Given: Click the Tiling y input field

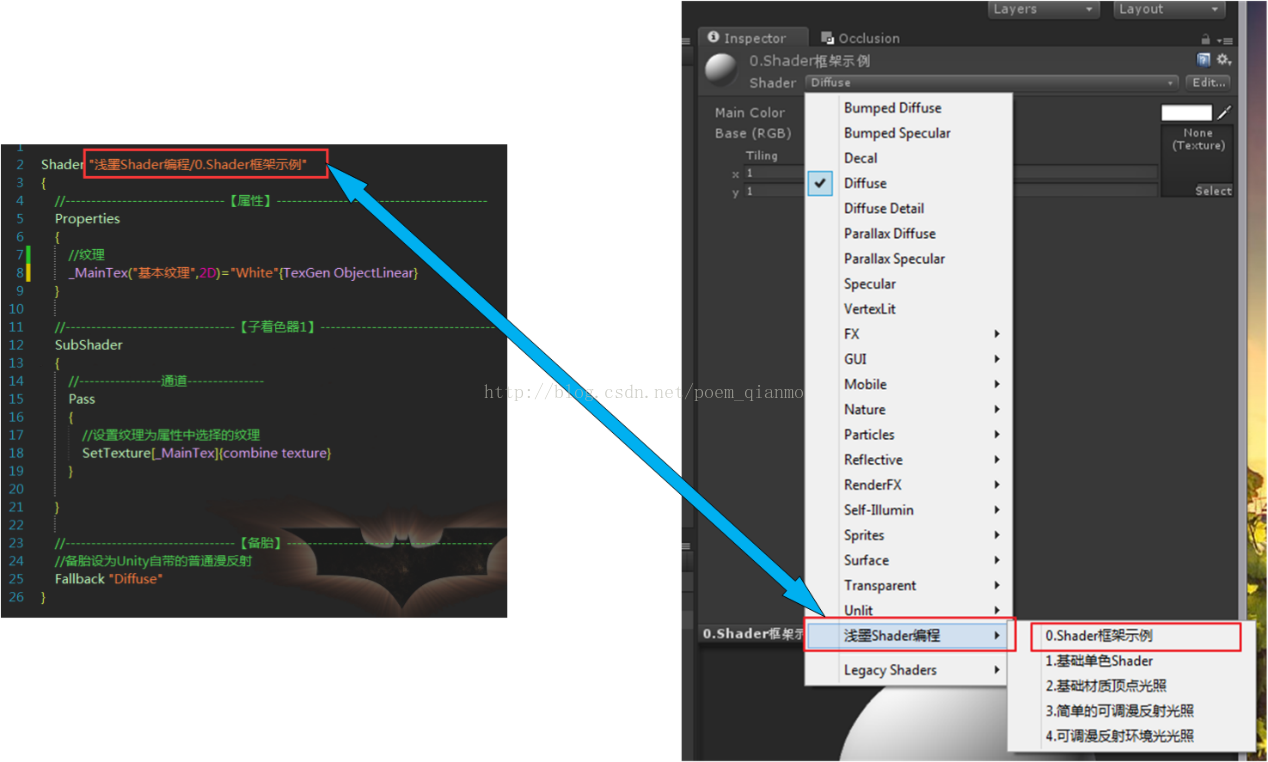Looking at the screenshot, I should pos(950,191).
